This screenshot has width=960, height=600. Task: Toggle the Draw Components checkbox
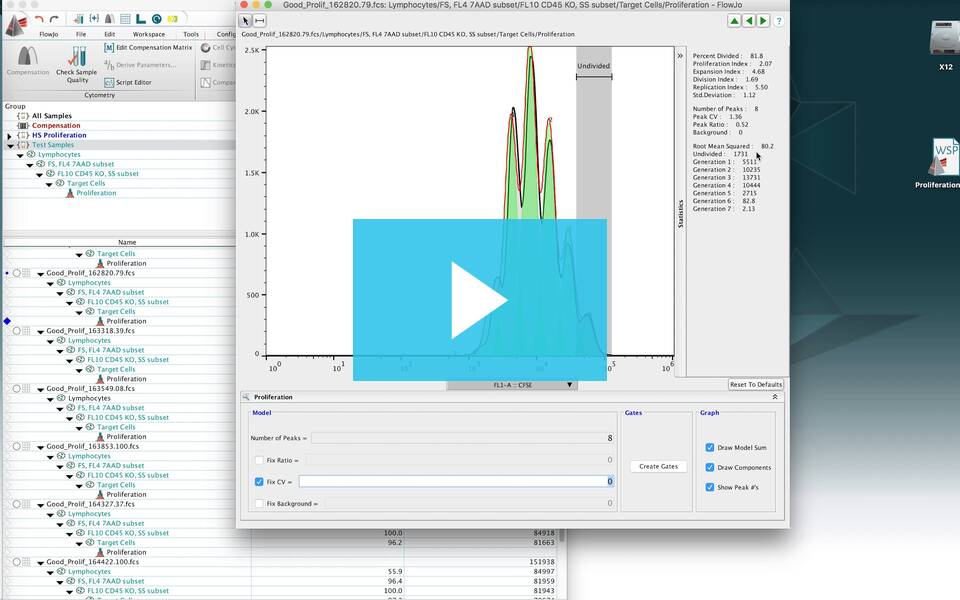710,467
